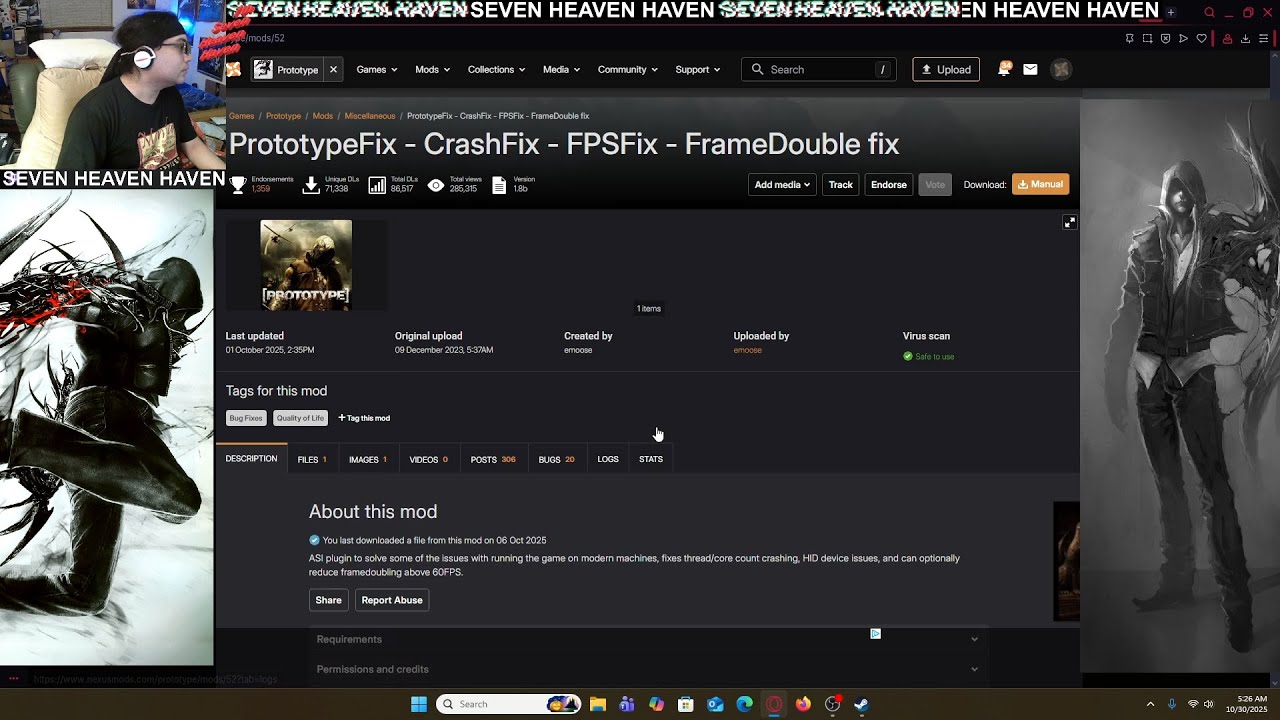The width and height of the screenshot is (1280, 720).
Task: Open the browser downloads icon
Action: [1245, 38]
